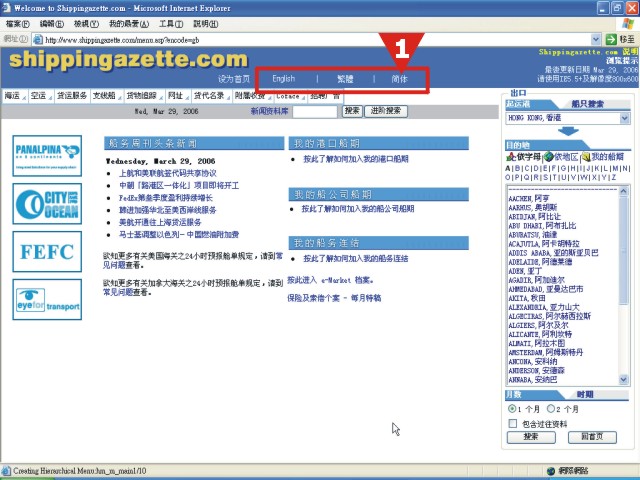This screenshot has height=480, width=640.
Task: Open the 货代名录 navigation menu
Action: tap(212, 96)
